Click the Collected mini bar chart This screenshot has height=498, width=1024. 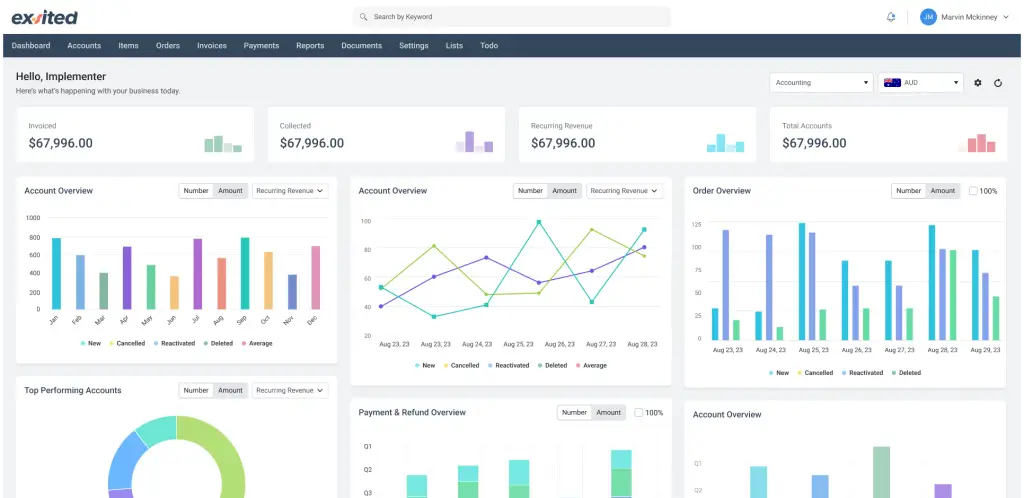pyautogui.click(x=474, y=142)
